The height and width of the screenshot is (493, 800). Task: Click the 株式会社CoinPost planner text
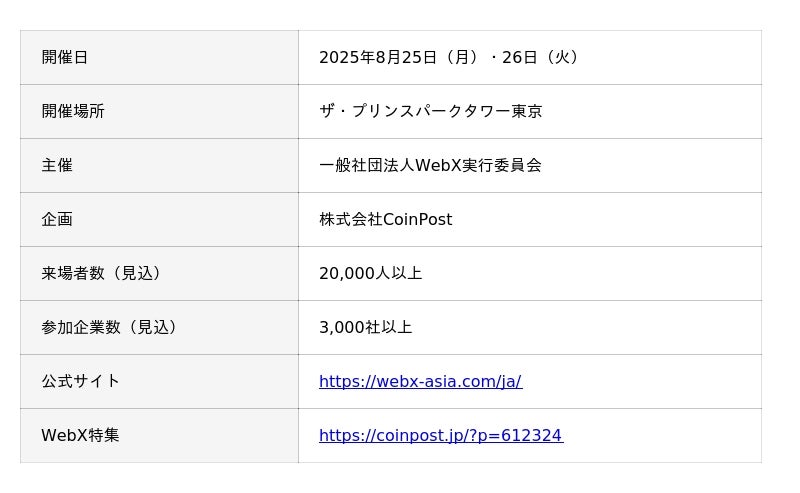385,219
